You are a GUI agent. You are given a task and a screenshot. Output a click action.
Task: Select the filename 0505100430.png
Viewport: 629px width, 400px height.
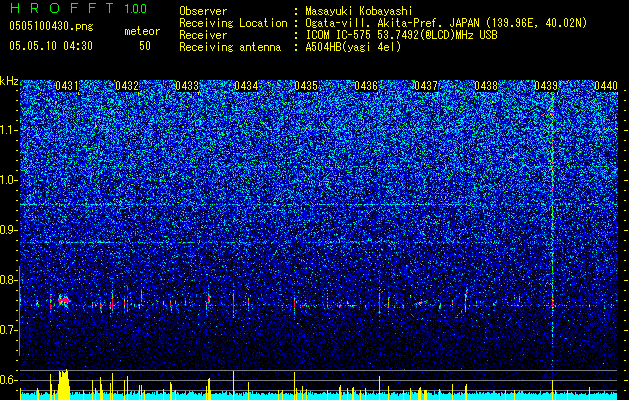pyautogui.click(x=51, y=27)
